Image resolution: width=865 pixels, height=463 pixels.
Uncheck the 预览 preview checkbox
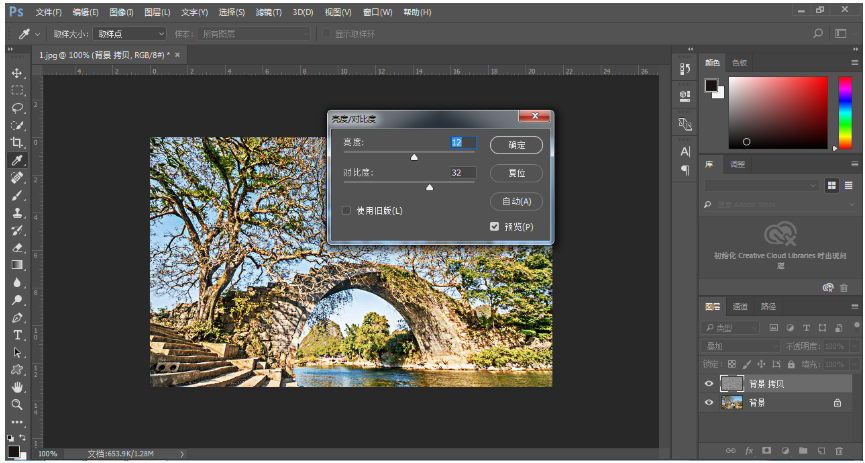point(494,227)
